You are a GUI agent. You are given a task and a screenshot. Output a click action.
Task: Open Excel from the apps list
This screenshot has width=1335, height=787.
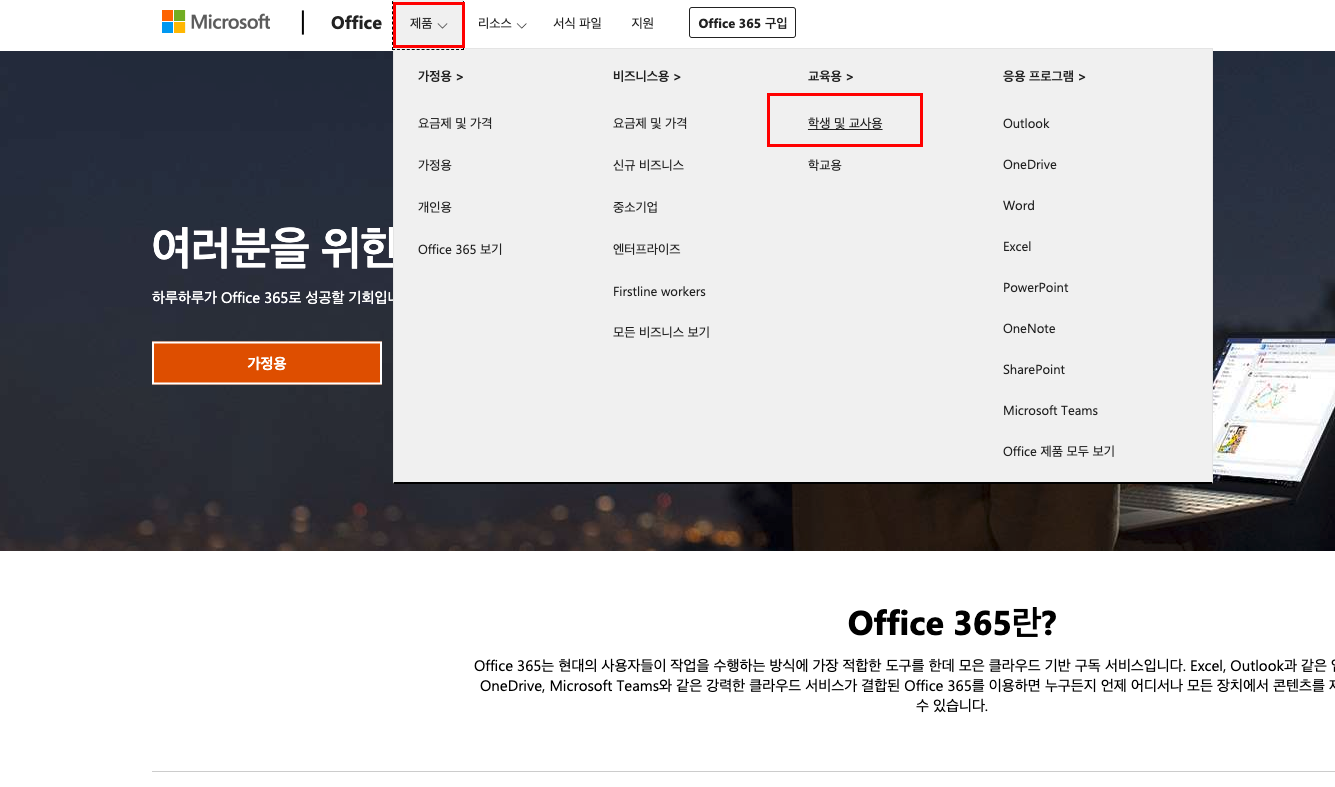click(x=1017, y=246)
